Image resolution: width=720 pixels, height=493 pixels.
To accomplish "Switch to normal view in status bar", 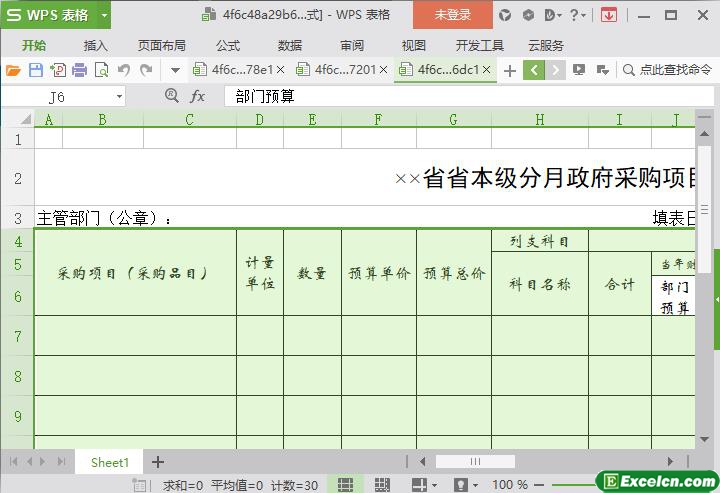I will point(345,485).
